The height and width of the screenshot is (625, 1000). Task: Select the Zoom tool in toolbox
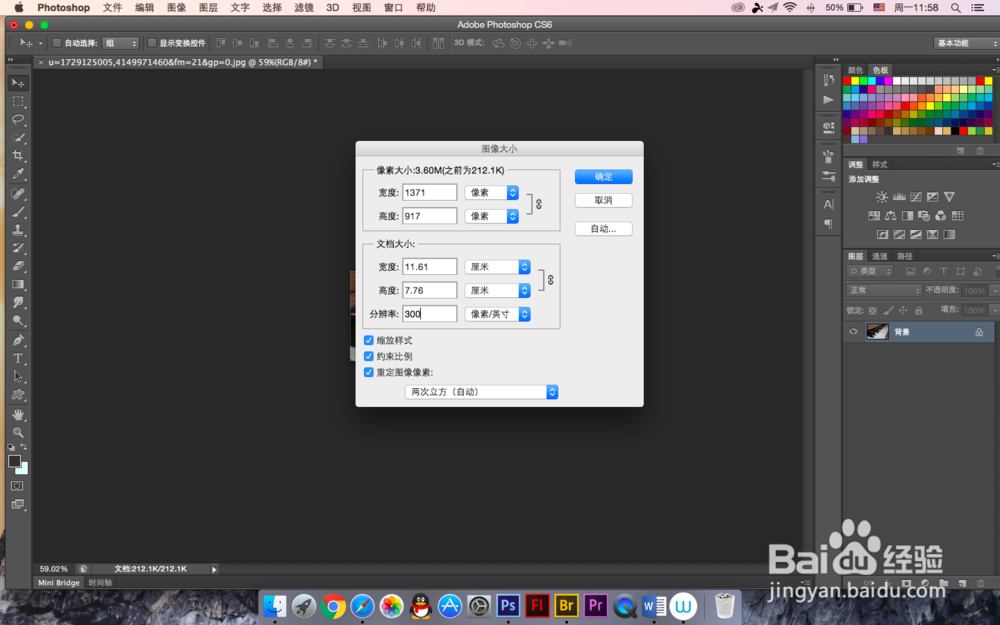tap(18, 432)
